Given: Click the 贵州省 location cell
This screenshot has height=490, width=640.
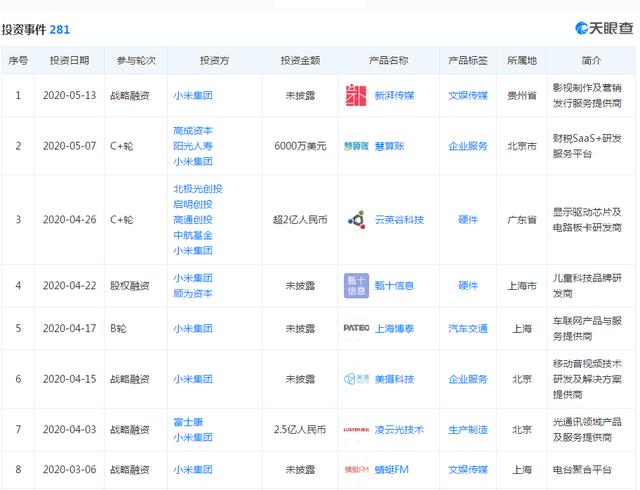Looking at the screenshot, I should click(522, 96).
